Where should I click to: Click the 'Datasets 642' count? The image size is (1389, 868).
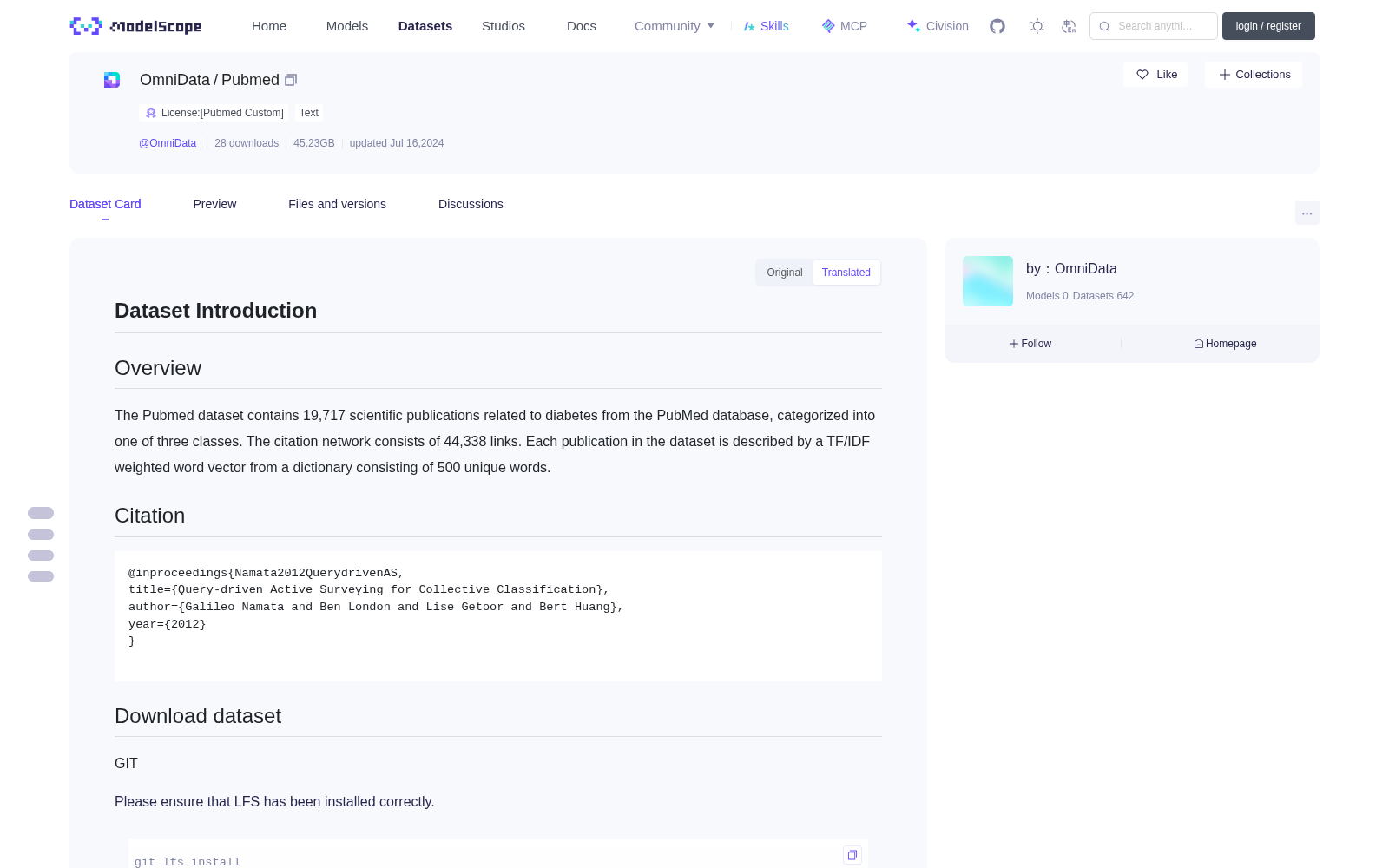(x=1103, y=296)
